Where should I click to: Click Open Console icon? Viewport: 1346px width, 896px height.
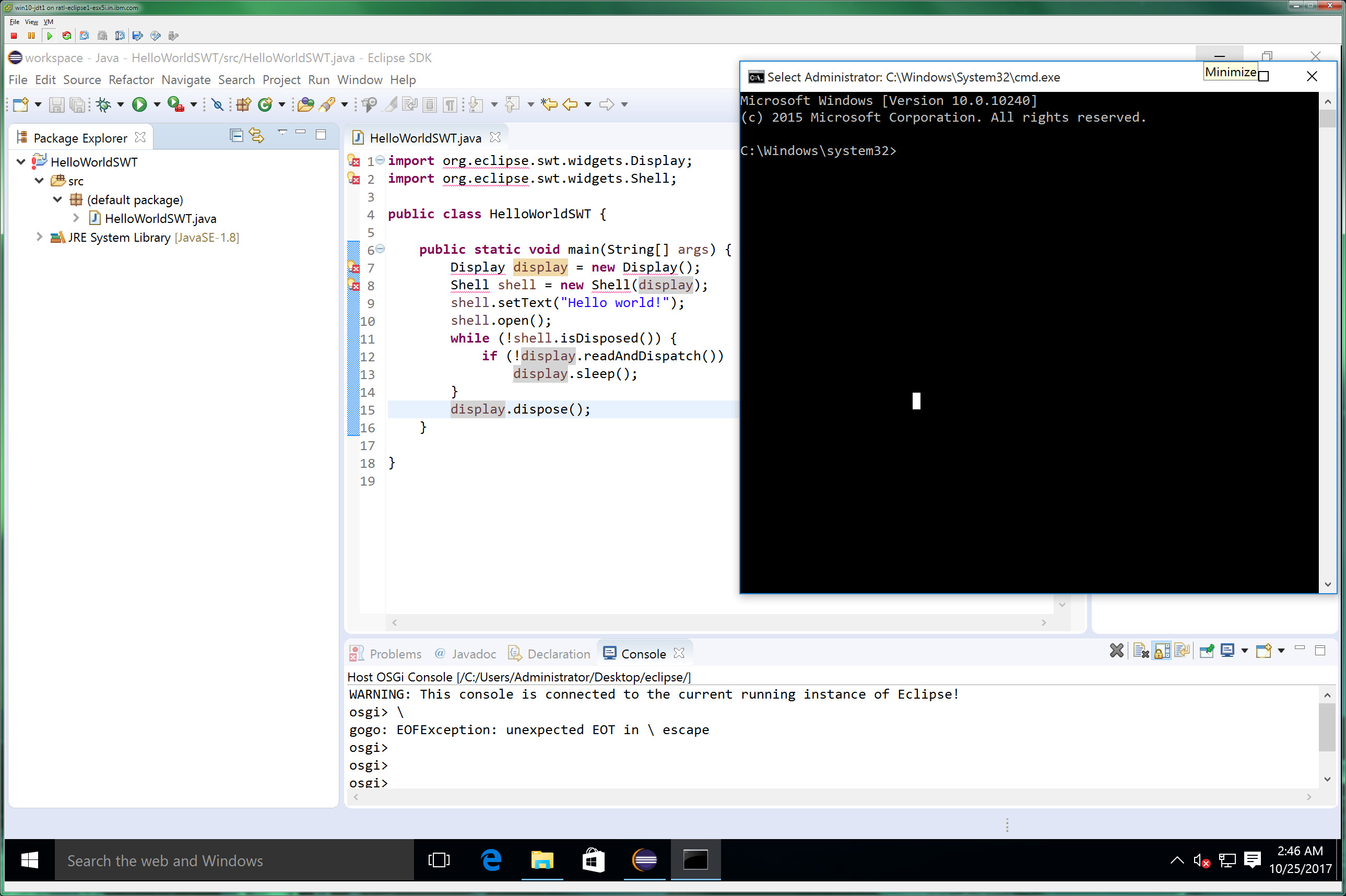point(1263,651)
